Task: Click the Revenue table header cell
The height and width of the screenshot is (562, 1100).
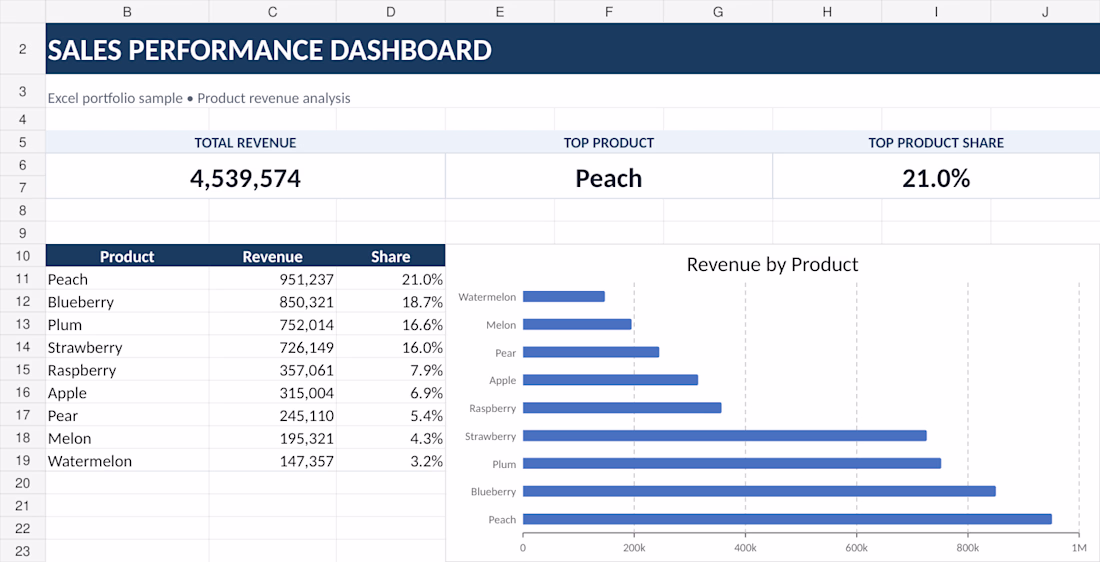Action: click(272, 256)
